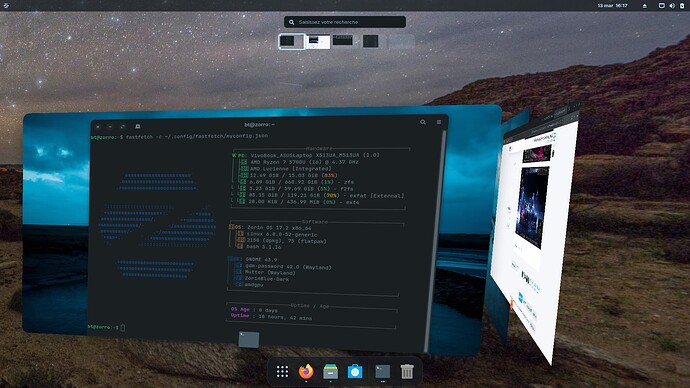
Task: Open the battery system menu in top bar
Action: [682, 6]
